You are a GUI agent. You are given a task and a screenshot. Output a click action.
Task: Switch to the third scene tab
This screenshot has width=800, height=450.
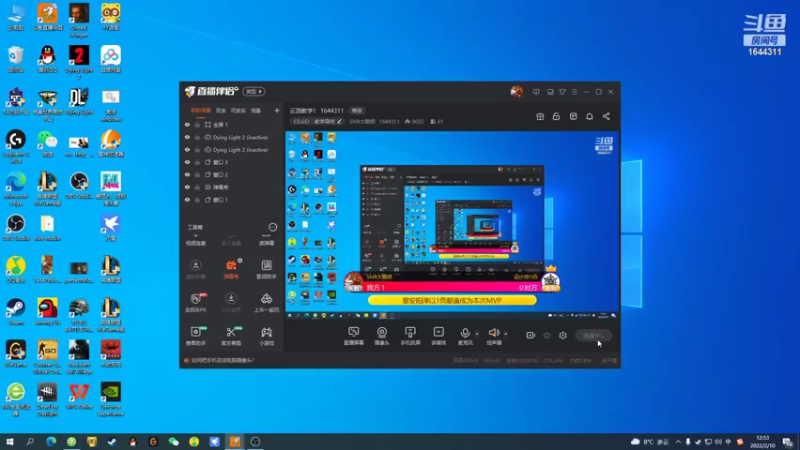coord(238,110)
